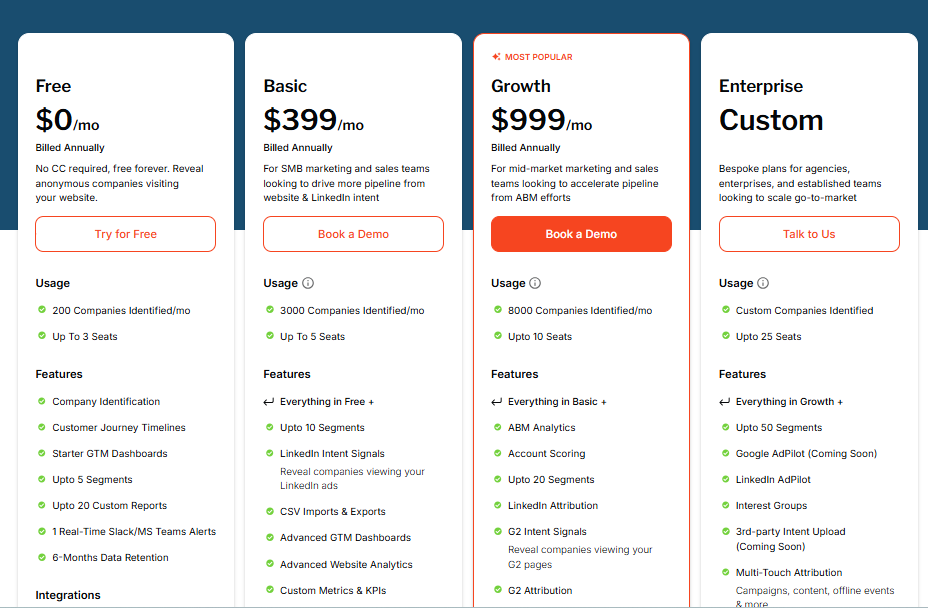
Task: Click the arrow icon beside Everything in Basic +
Action: [498, 401]
